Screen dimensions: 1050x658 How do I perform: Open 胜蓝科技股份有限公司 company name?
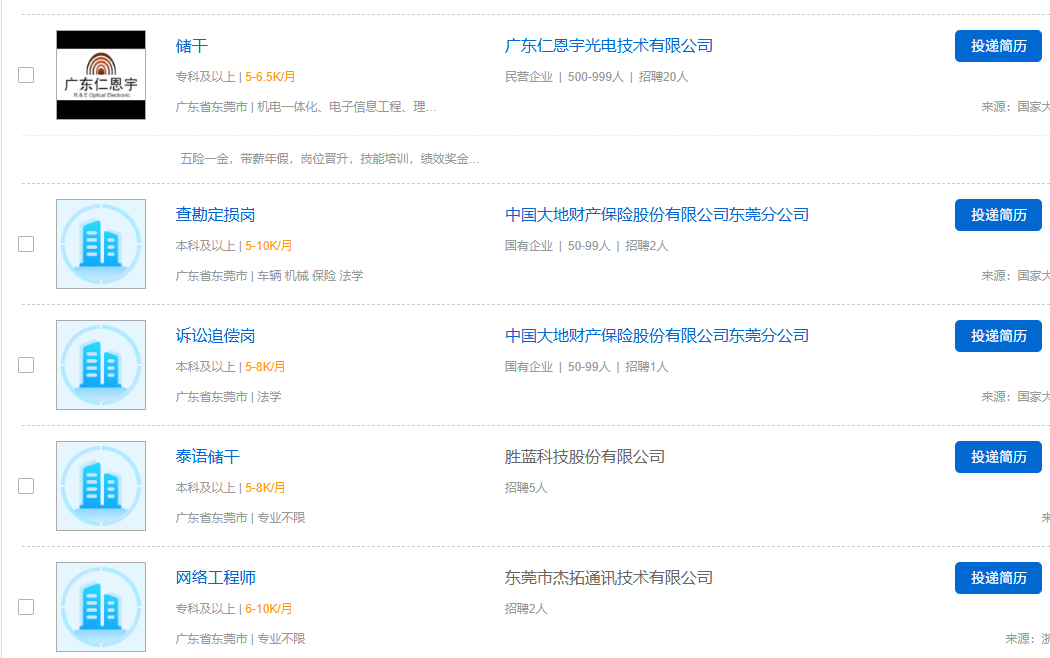click(x=585, y=457)
